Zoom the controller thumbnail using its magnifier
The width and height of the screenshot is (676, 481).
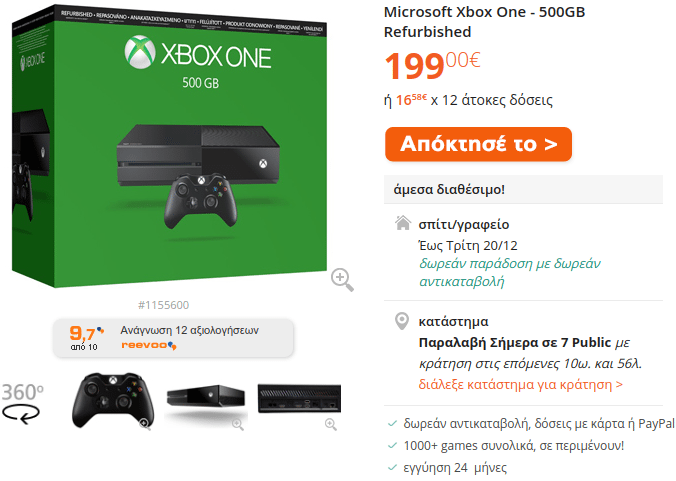(x=145, y=424)
